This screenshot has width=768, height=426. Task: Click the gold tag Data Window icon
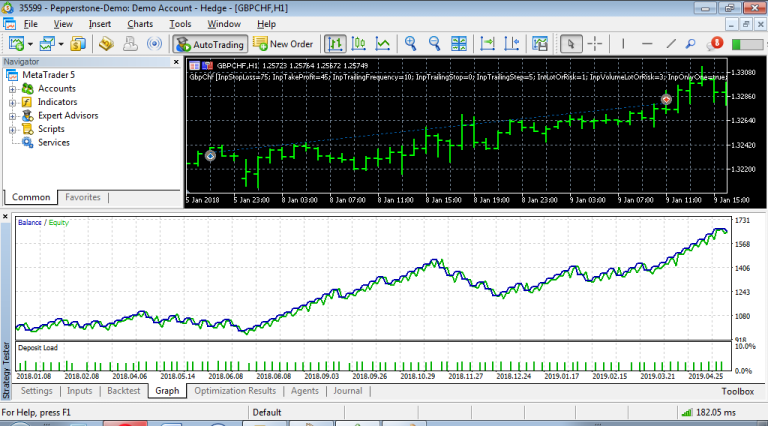coord(106,44)
